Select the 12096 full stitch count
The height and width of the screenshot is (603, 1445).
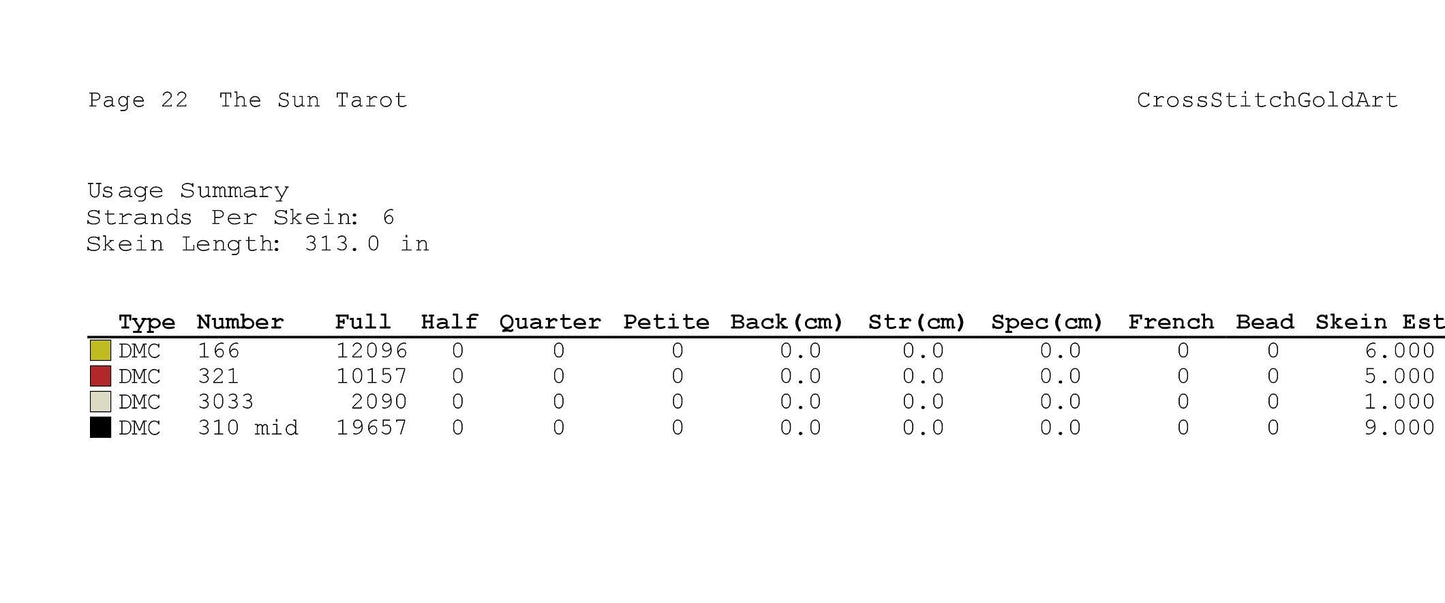[x=371, y=351]
